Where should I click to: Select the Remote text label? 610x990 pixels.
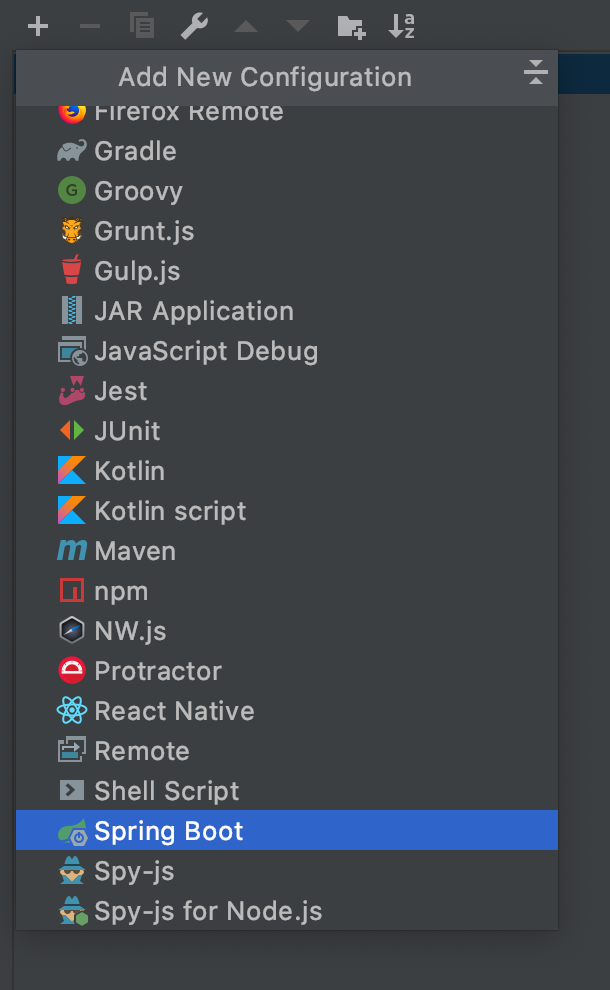142,751
